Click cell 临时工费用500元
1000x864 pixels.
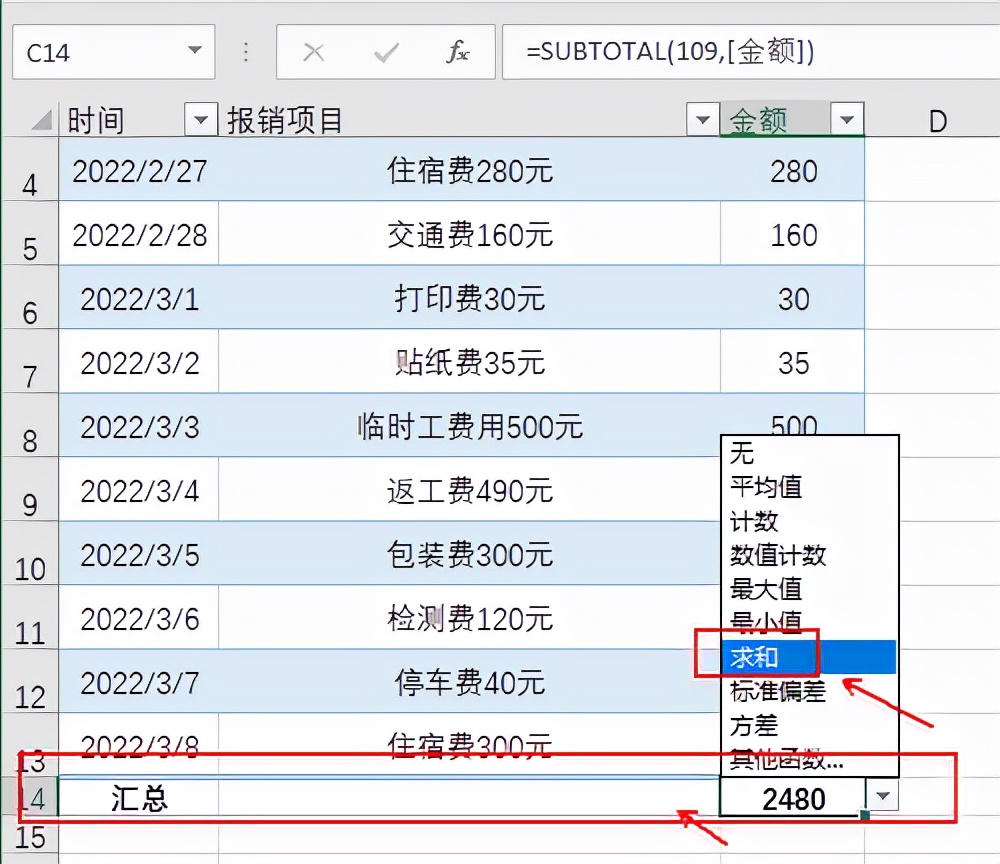tap(469, 427)
